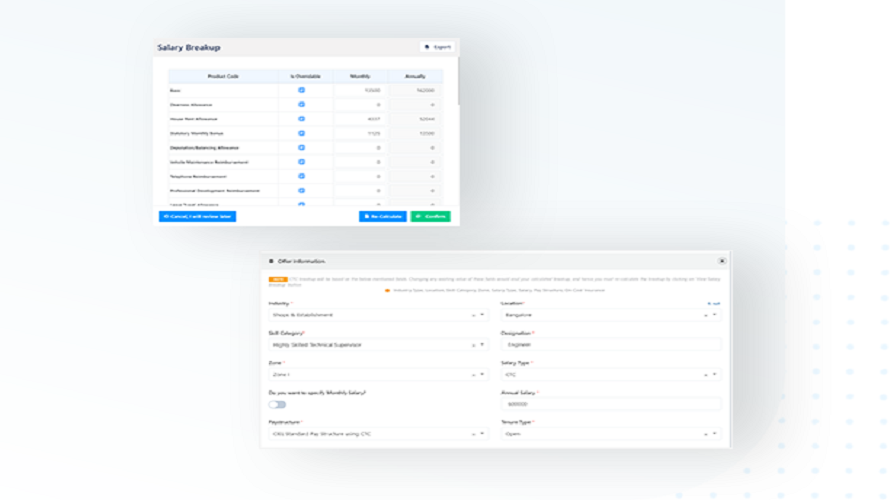
Task: Click the Cancel, I will review later button
Action: pyautogui.click(x=198, y=216)
